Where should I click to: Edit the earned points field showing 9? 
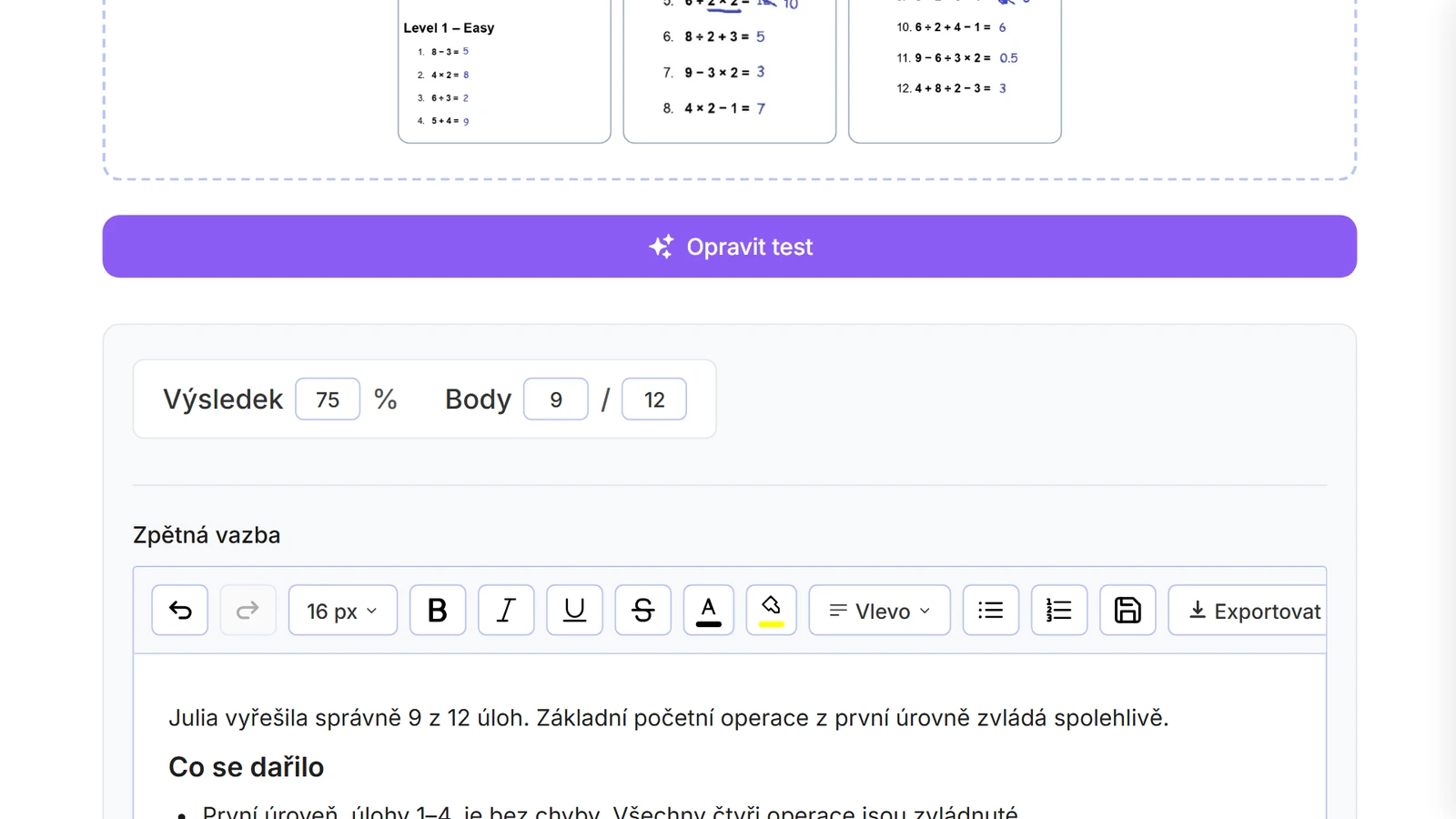(x=556, y=399)
